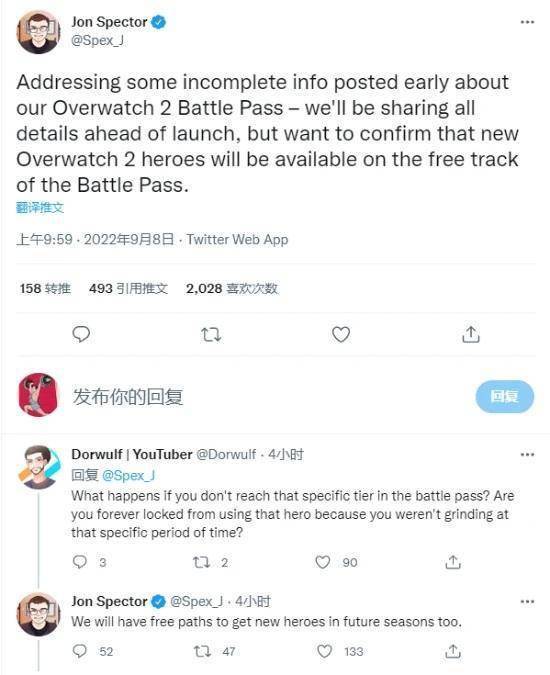Reply to Dorwulf's comment via bubble icon
The image size is (550, 675).
click(x=80, y=562)
